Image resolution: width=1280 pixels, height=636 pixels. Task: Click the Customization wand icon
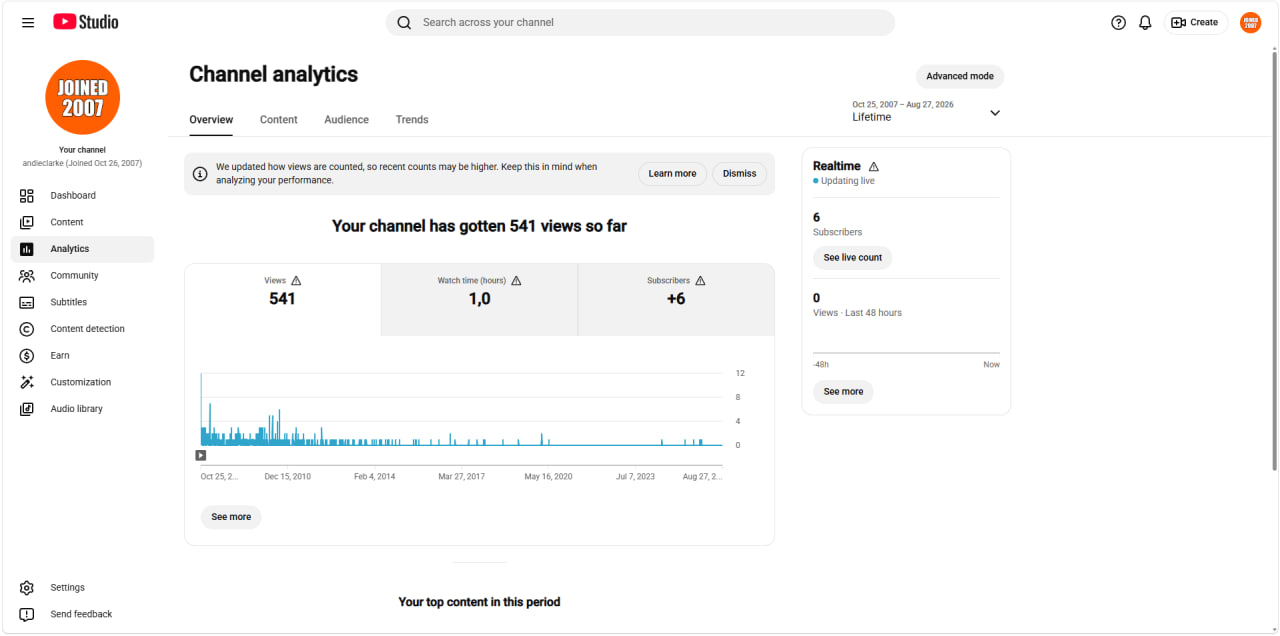coord(27,382)
